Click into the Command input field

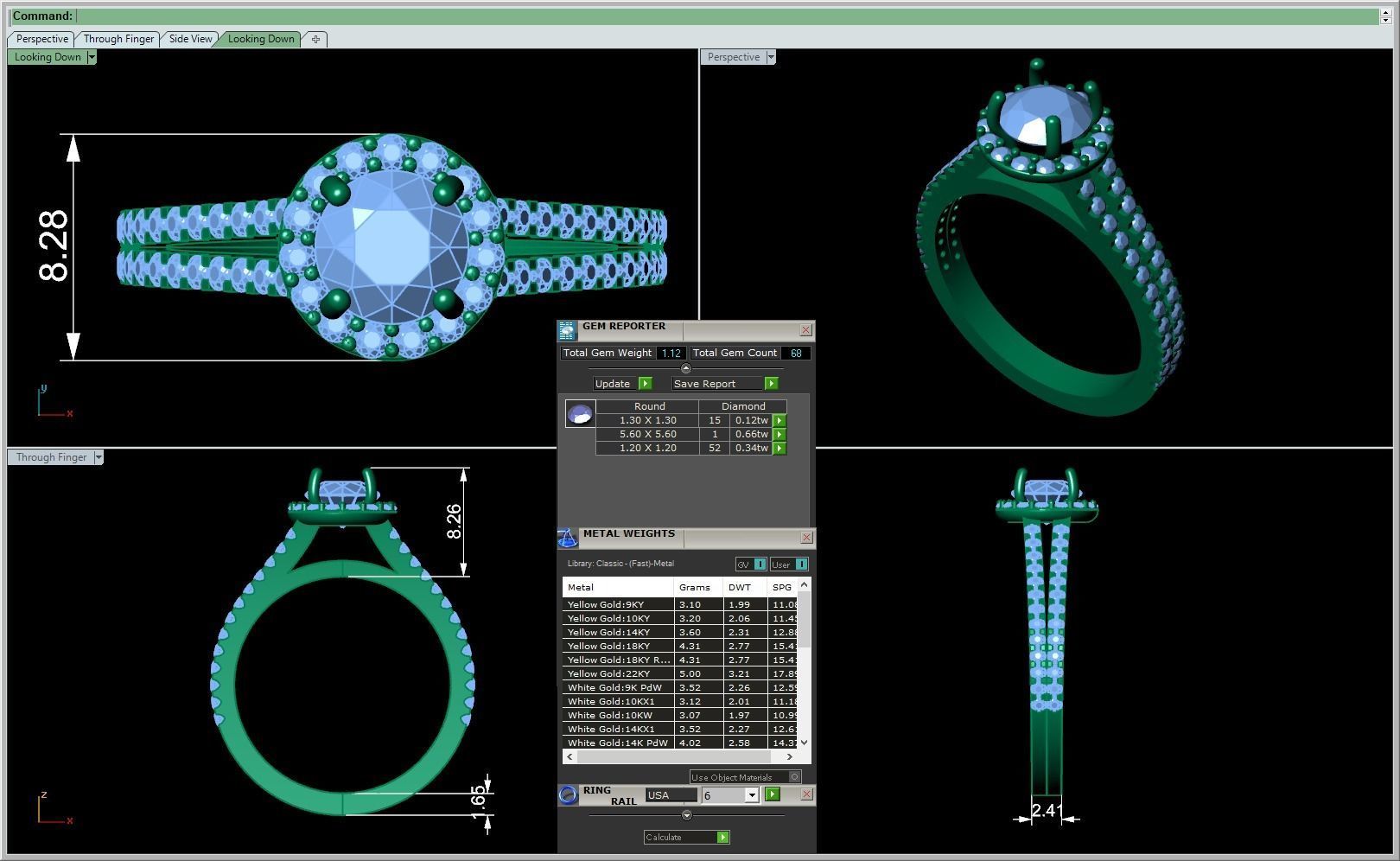point(728,16)
